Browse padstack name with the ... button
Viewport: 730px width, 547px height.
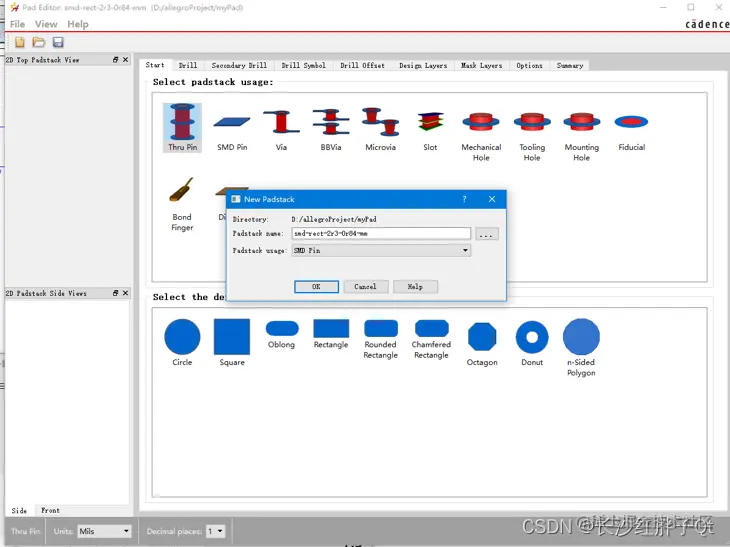pos(487,234)
